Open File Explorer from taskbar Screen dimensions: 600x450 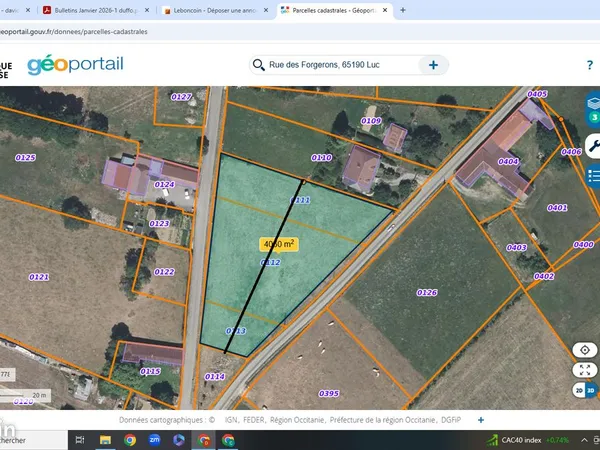coord(105,440)
